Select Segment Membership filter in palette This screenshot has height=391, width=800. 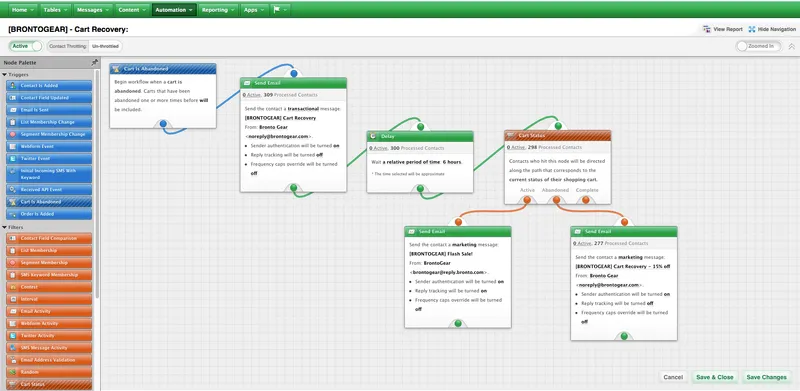[49, 262]
